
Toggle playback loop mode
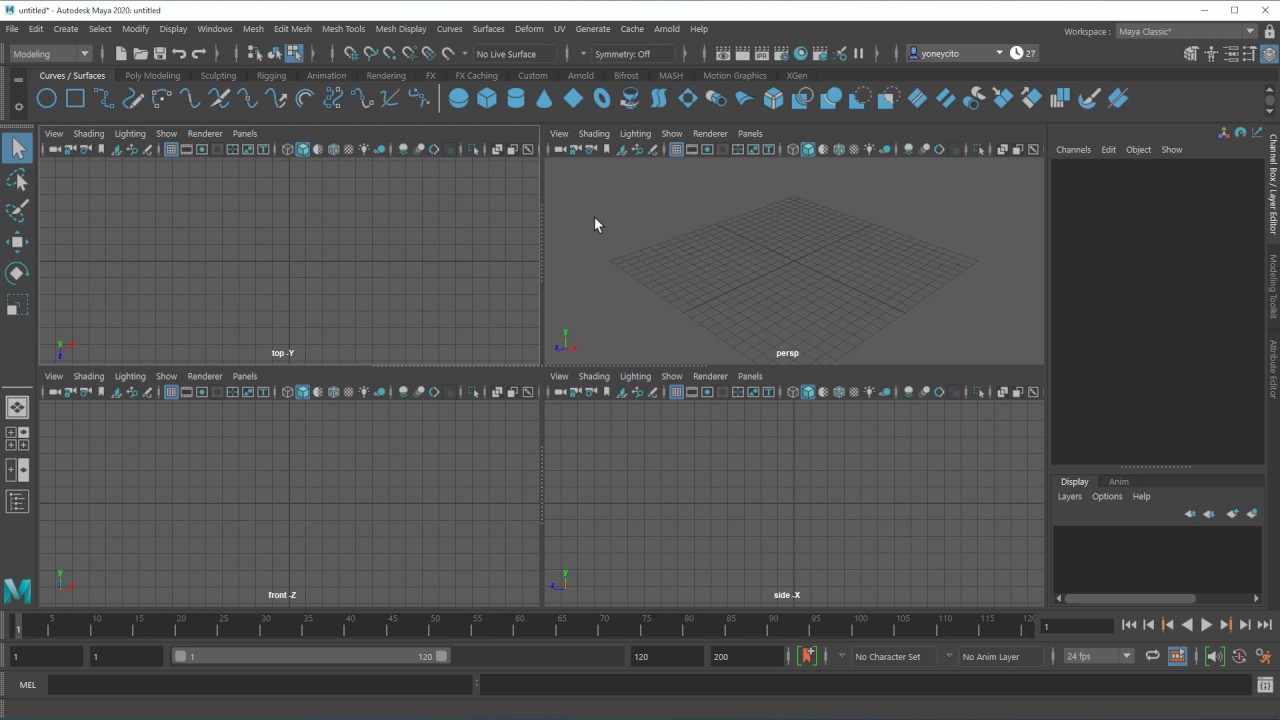click(x=1152, y=656)
